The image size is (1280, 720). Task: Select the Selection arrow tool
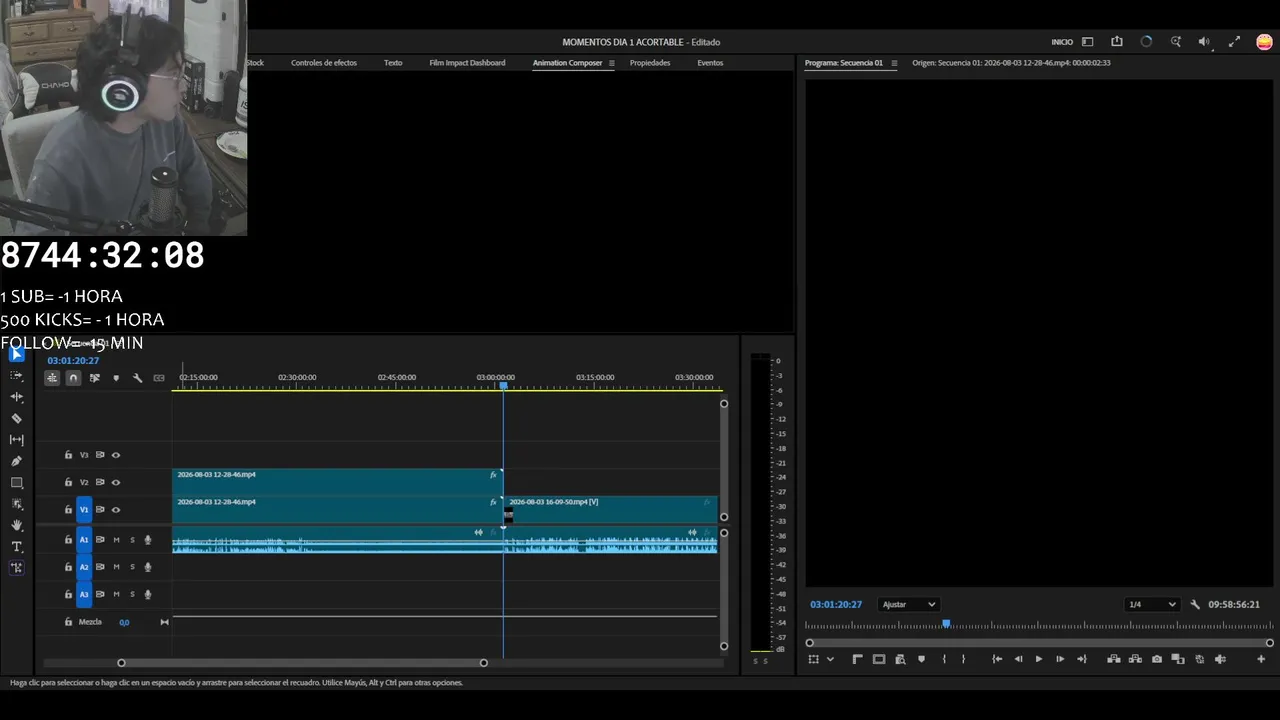(x=16, y=354)
